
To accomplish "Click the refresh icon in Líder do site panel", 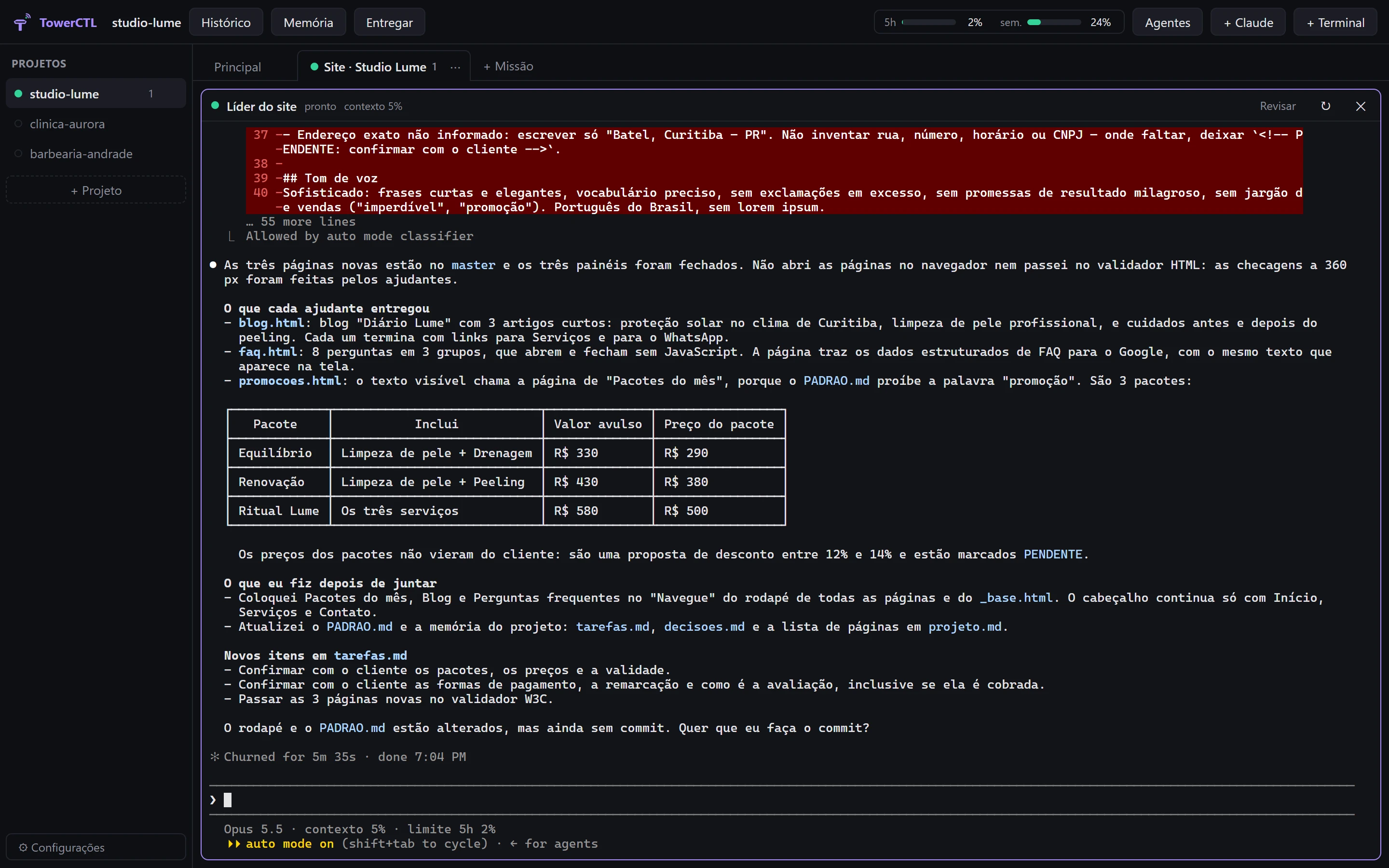I will pos(1325,106).
